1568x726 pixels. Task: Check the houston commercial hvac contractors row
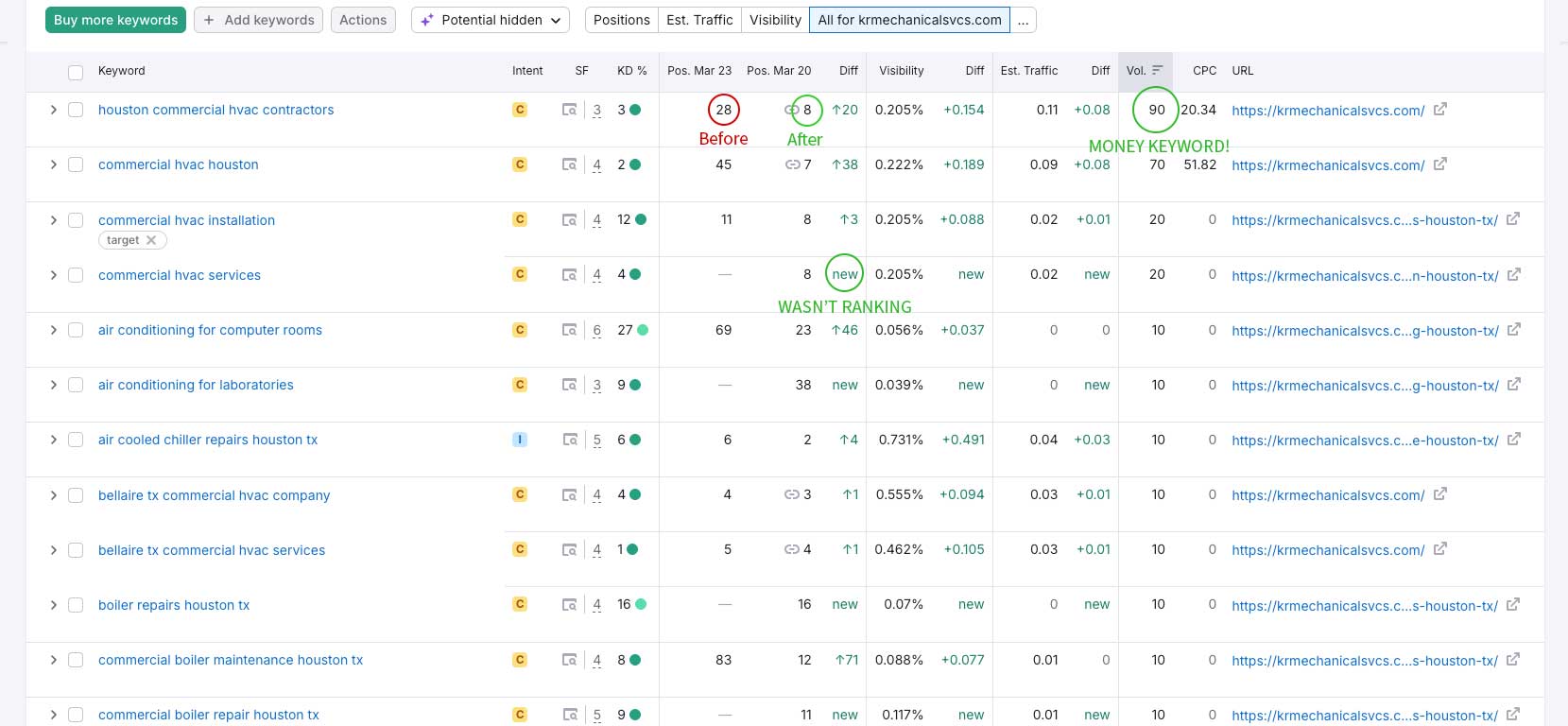tap(76, 110)
